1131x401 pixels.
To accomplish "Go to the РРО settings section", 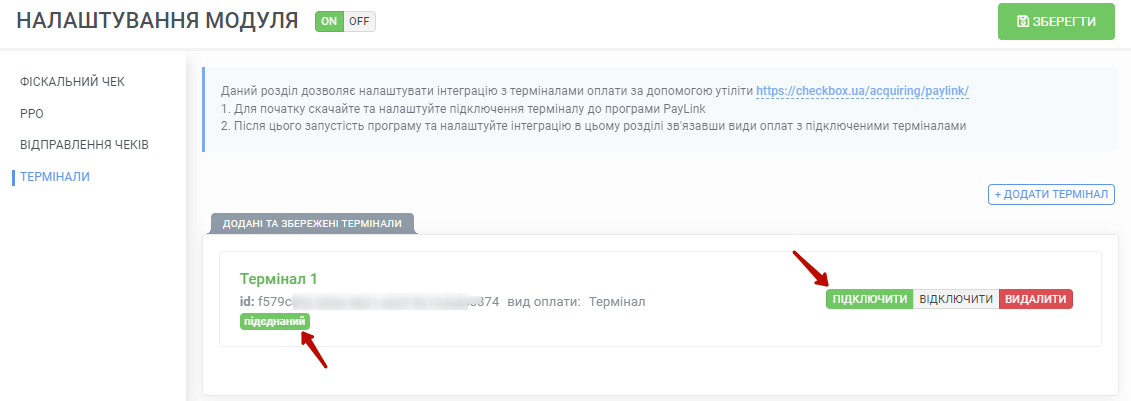I will 32,114.
